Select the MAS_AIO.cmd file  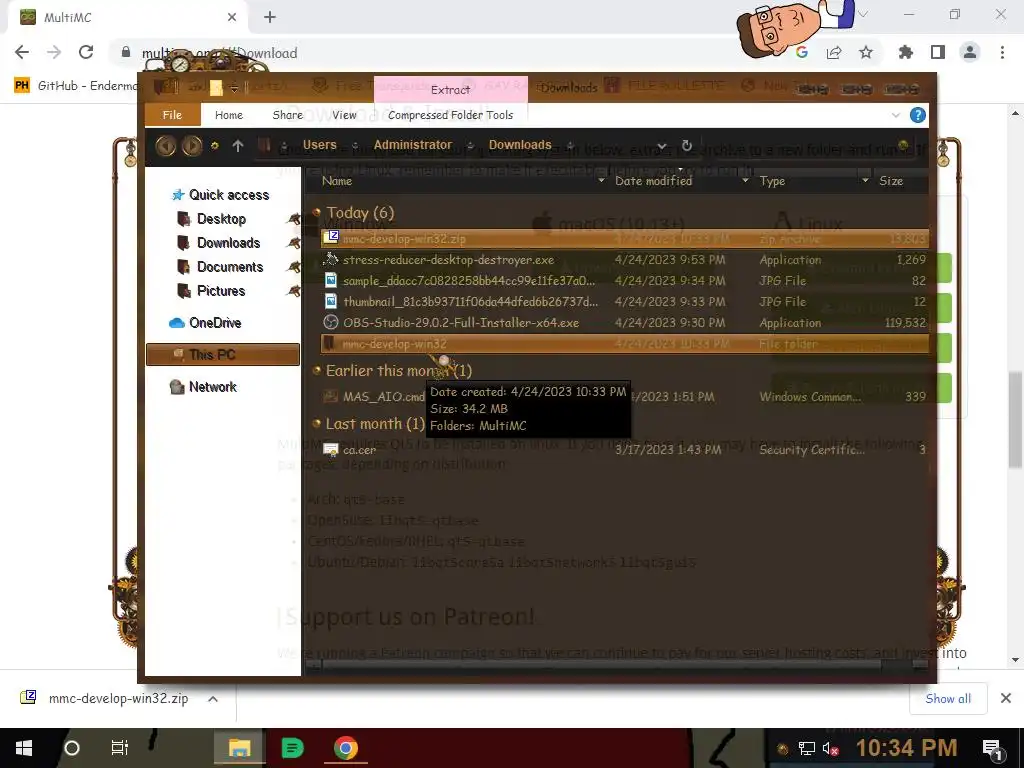pos(384,396)
